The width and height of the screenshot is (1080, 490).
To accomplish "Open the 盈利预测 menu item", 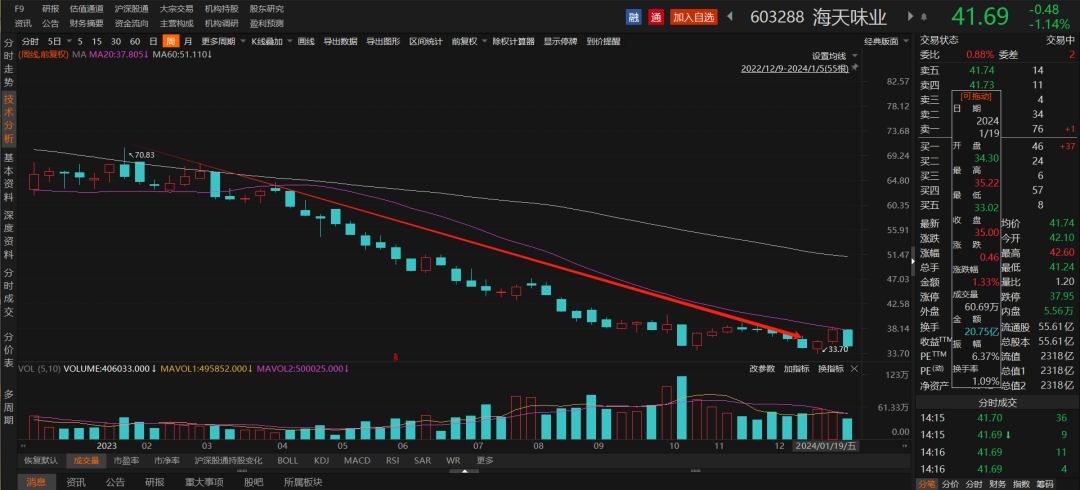I will pos(267,23).
